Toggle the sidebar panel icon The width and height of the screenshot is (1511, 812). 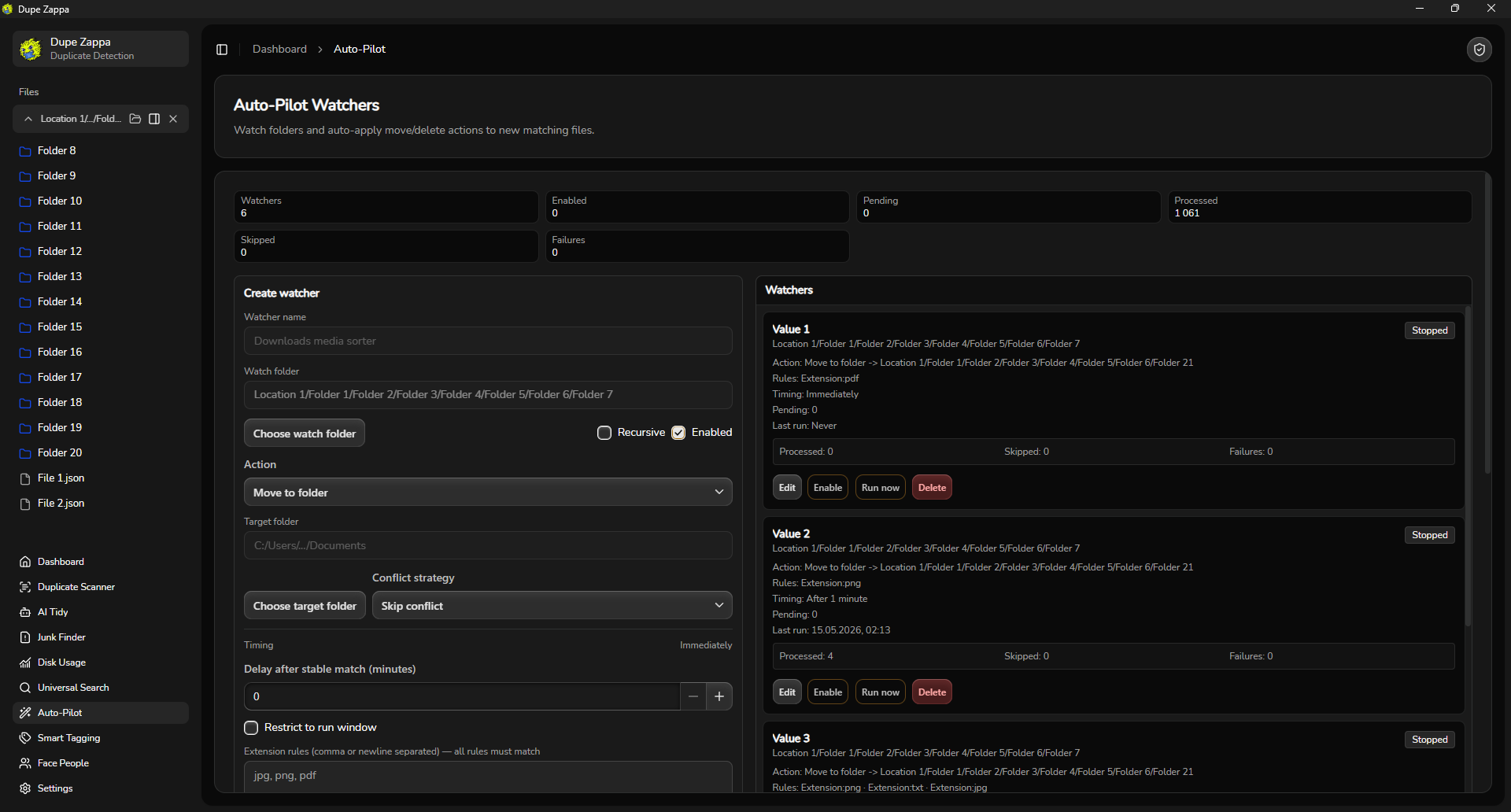(x=222, y=50)
